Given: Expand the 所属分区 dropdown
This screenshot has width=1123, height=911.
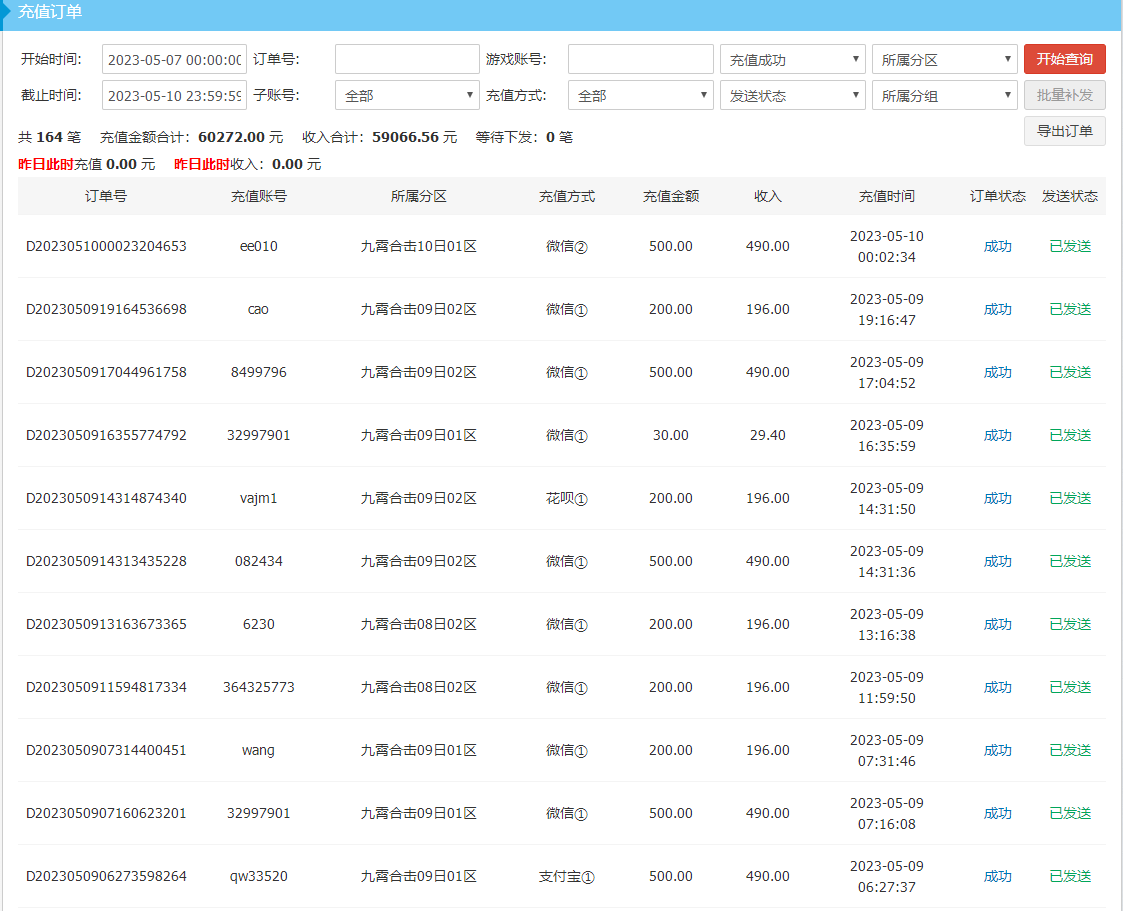Looking at the screenshot, I should click(944, 60).
